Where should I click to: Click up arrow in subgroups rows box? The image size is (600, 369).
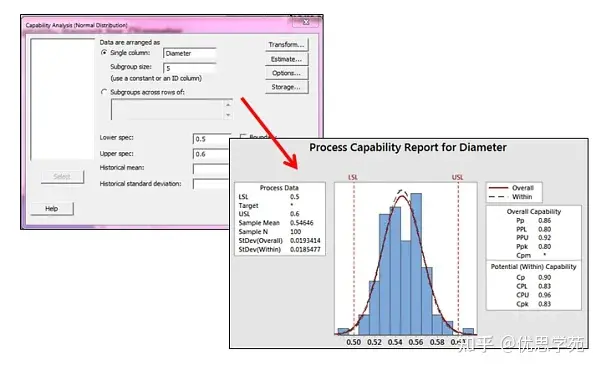[x=228, y=104]
